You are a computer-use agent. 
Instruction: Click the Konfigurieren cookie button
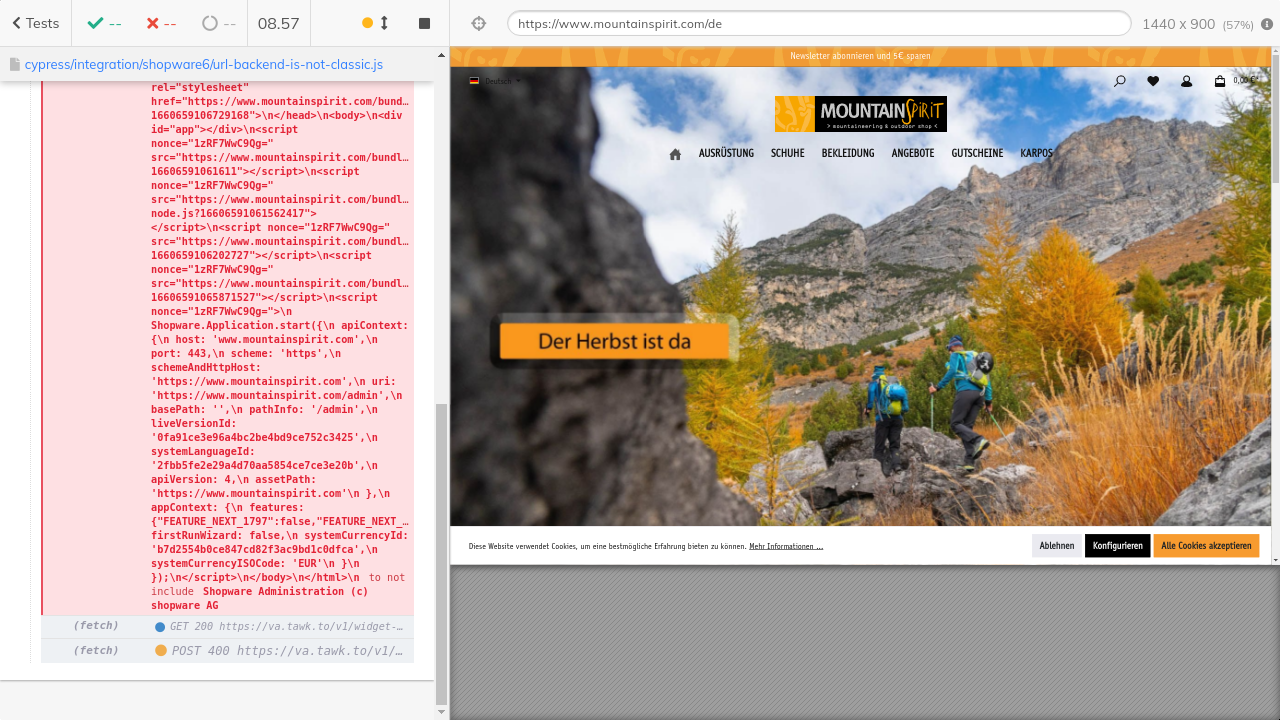coord(1117,546)
